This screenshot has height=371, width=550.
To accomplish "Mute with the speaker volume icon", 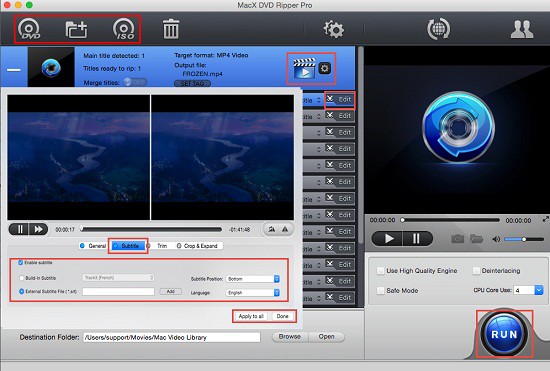I will (496, 240).
